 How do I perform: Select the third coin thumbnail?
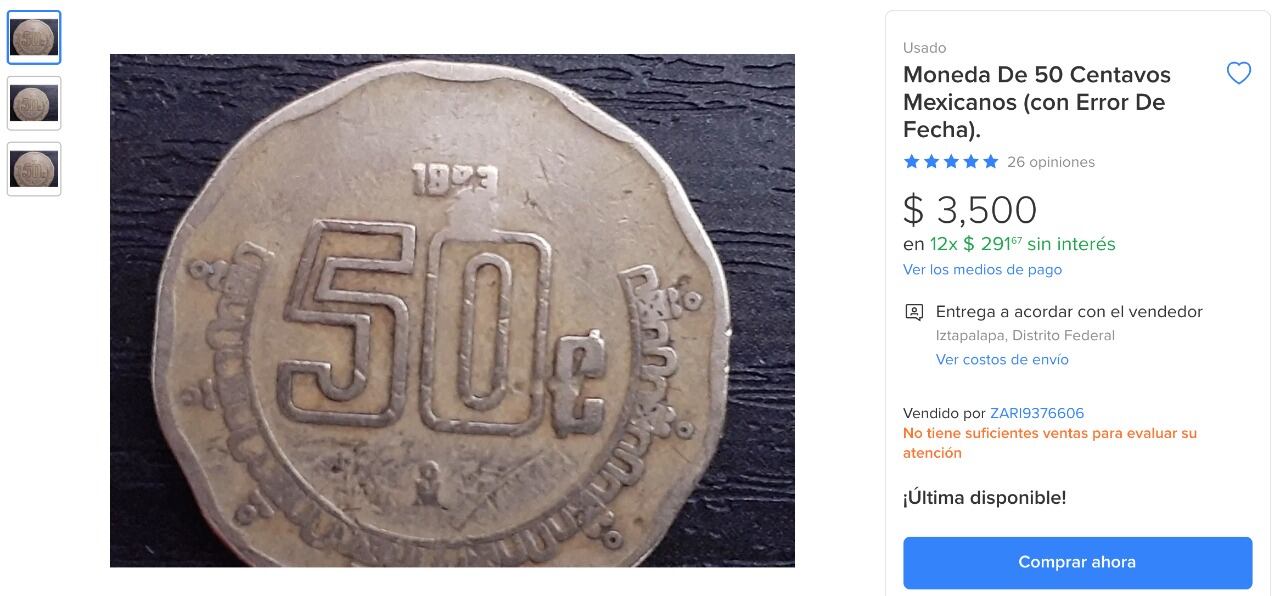click(x=33, y=168)
